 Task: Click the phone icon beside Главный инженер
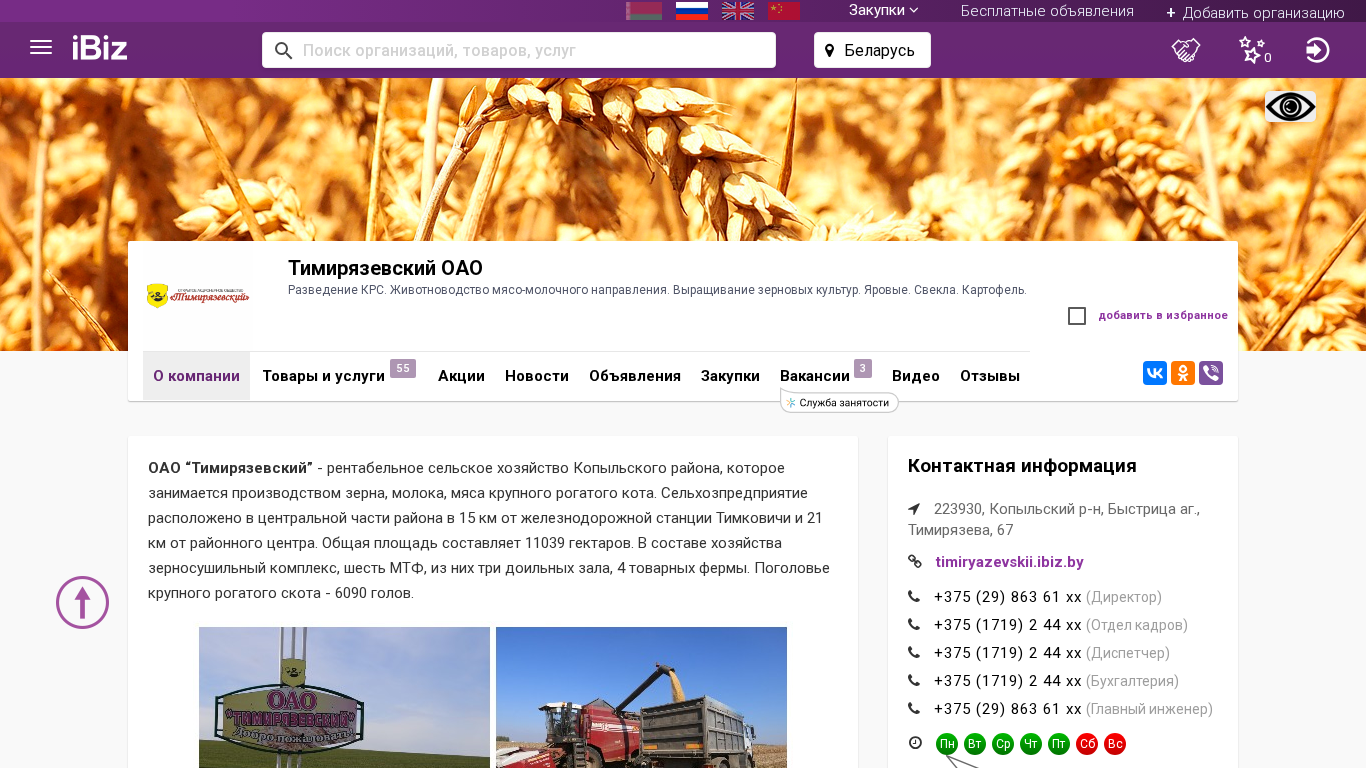click(914, 709)
